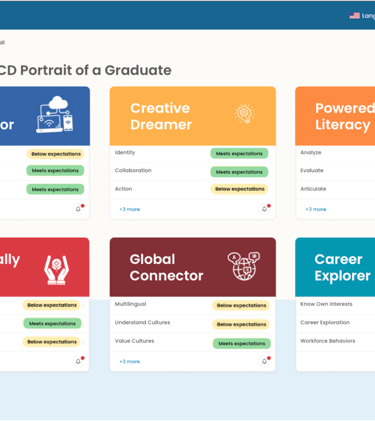Open the Global Connector card header
This screenshot has height=421, width=375.
193,267
